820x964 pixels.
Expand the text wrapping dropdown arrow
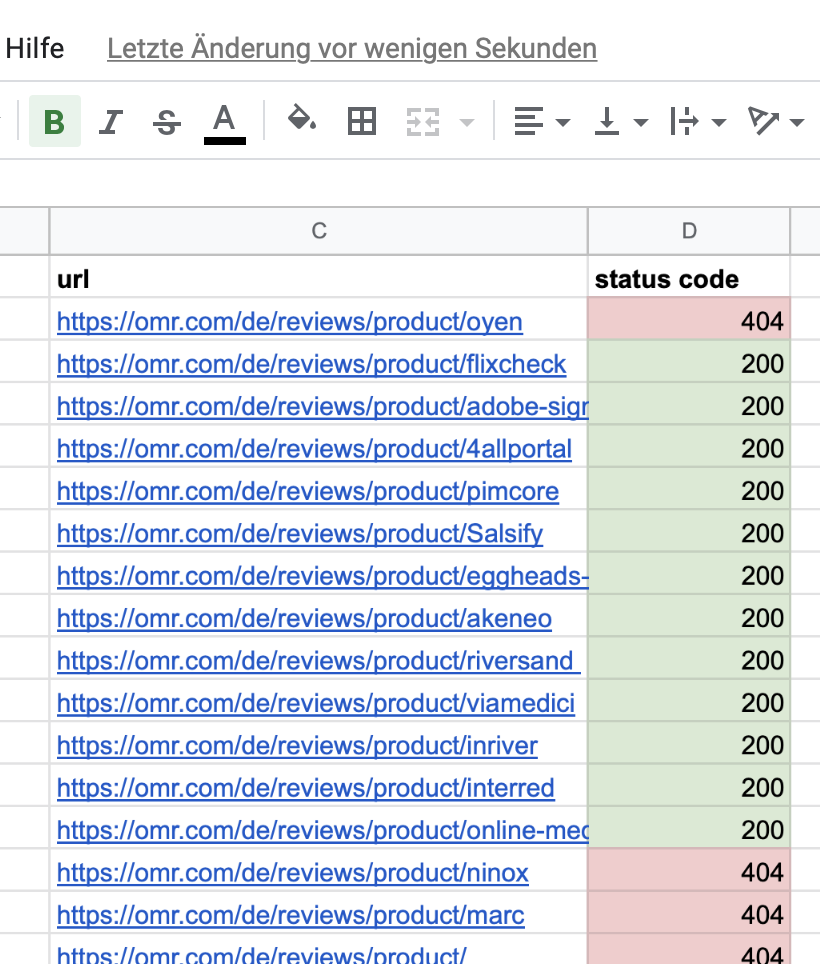(719, 122)
